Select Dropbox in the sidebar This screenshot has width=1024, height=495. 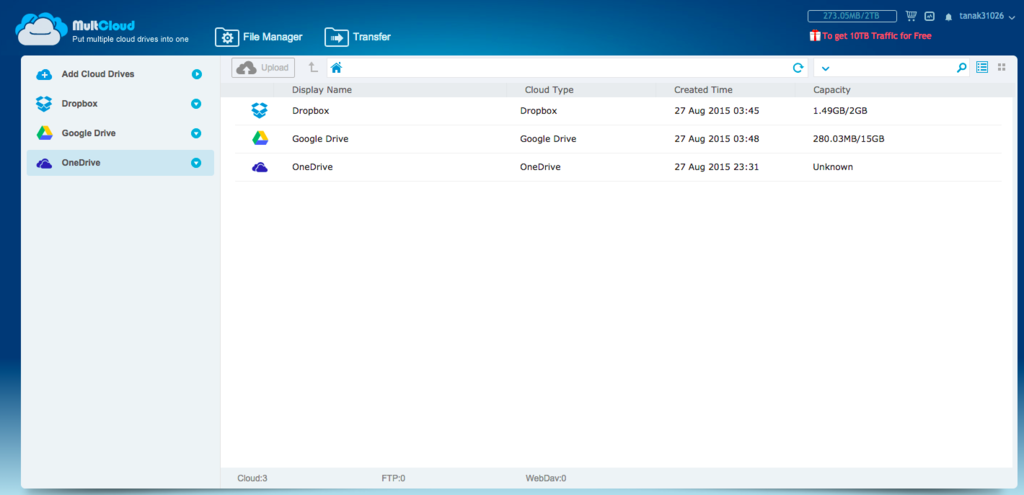coord(120,104)
